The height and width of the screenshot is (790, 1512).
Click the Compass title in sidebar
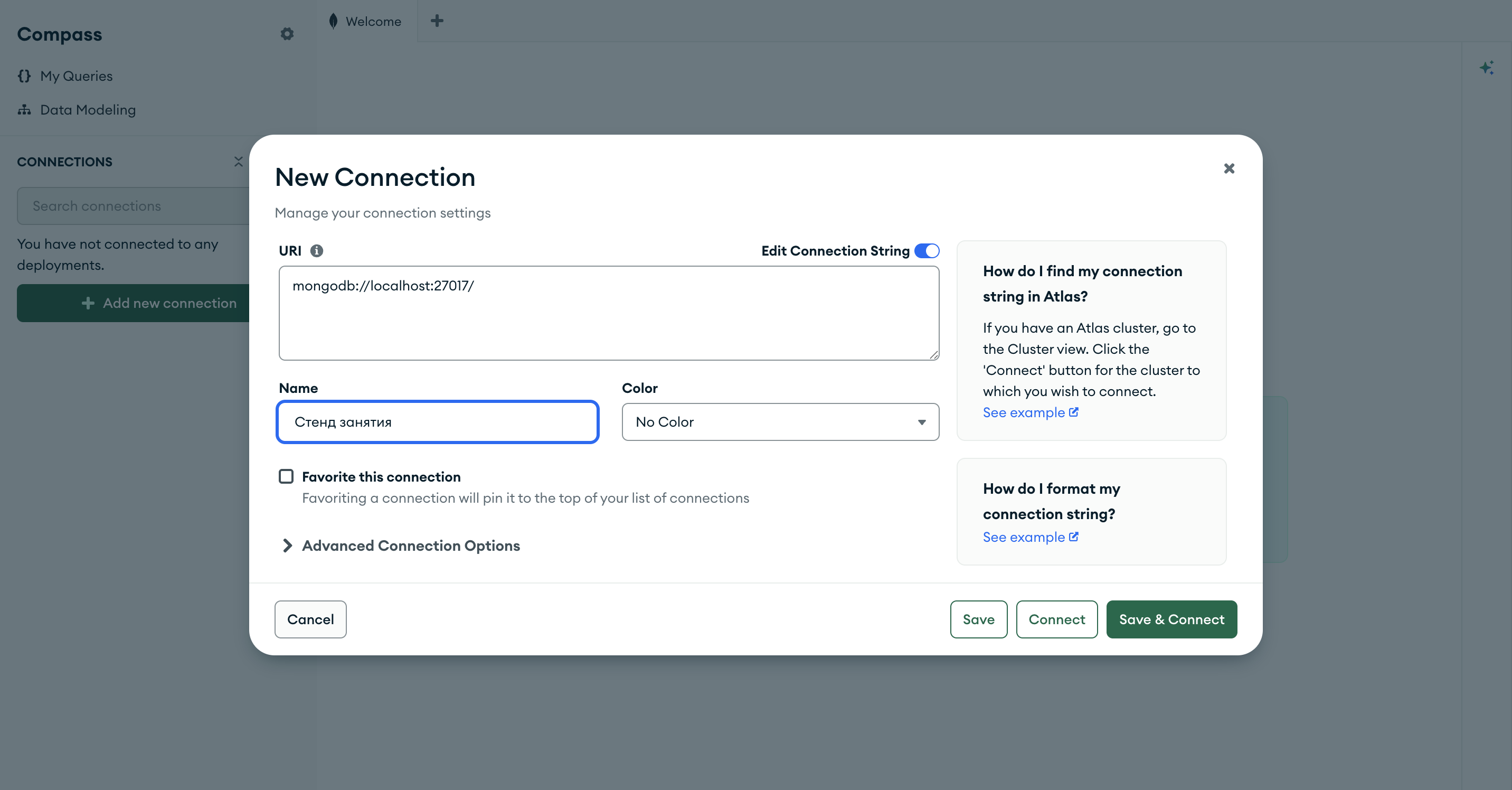point(59,34)
